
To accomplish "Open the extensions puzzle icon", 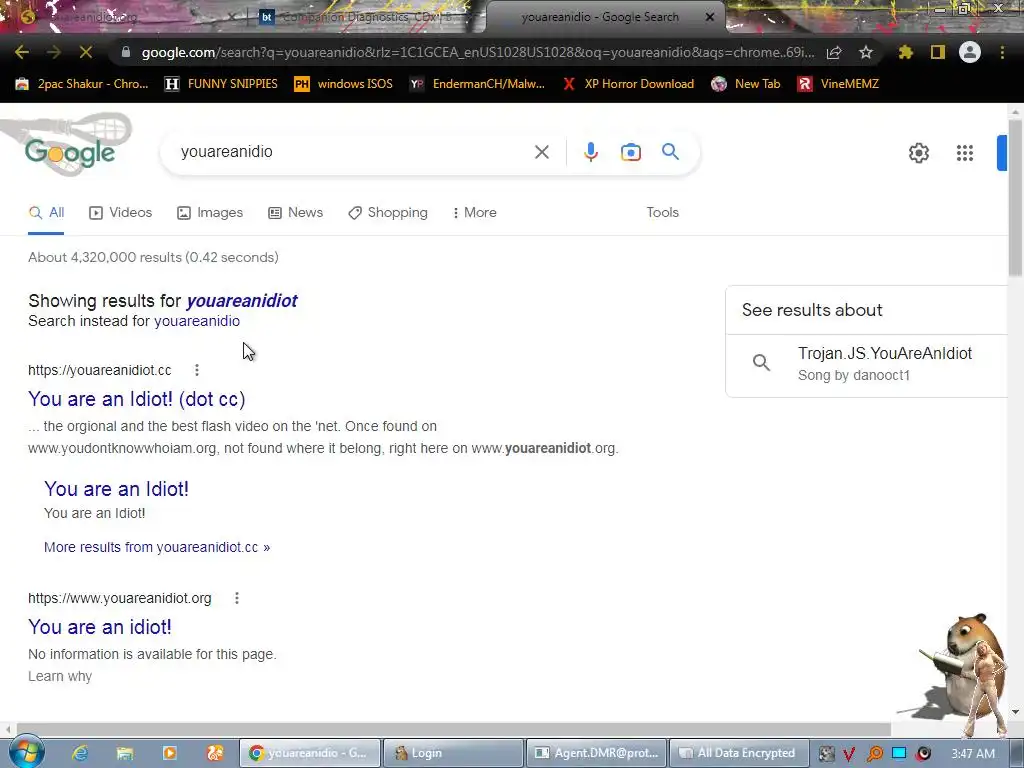I will pos(906,52).
